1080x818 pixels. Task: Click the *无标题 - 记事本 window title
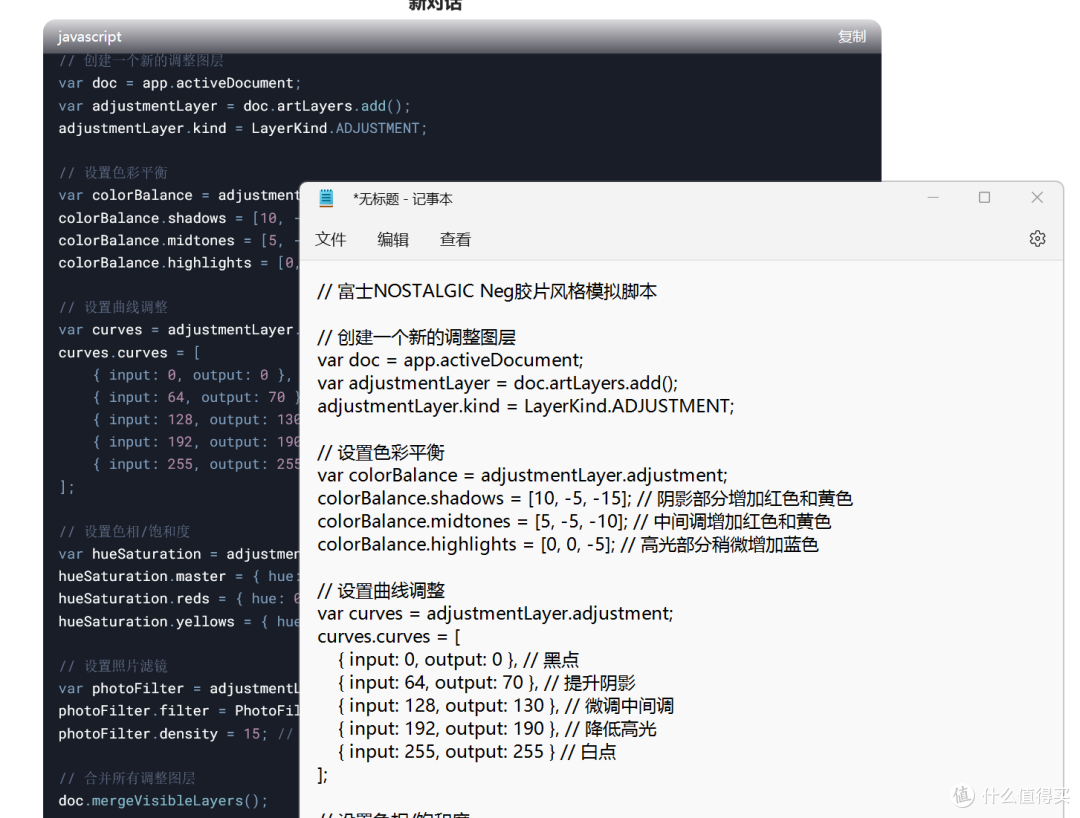402,199
